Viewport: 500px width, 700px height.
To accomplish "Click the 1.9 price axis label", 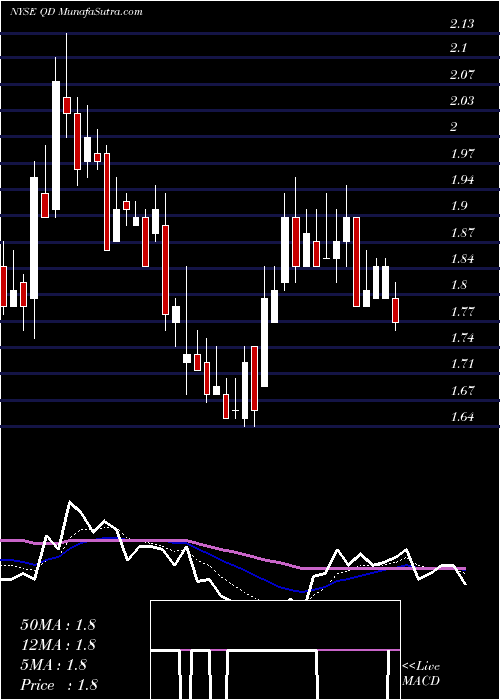I will [458, 206].
